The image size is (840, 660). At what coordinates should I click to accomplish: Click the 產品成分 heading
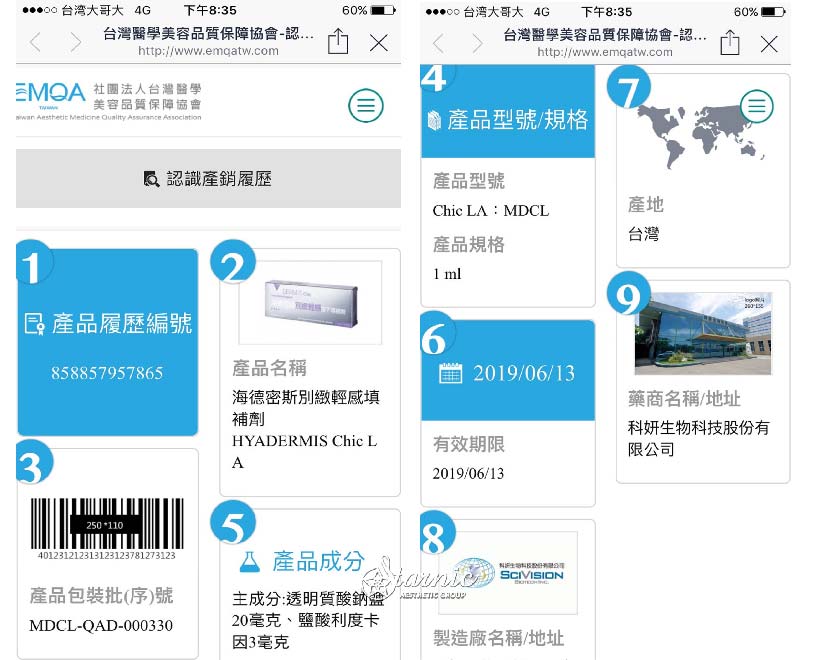pos(318,561)
